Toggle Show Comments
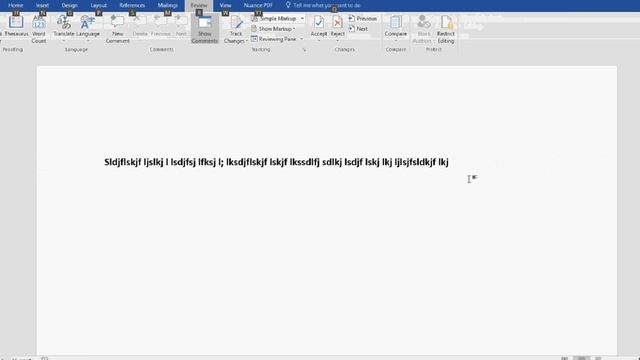This screenshot has height=360, width=640. point(204,29)
